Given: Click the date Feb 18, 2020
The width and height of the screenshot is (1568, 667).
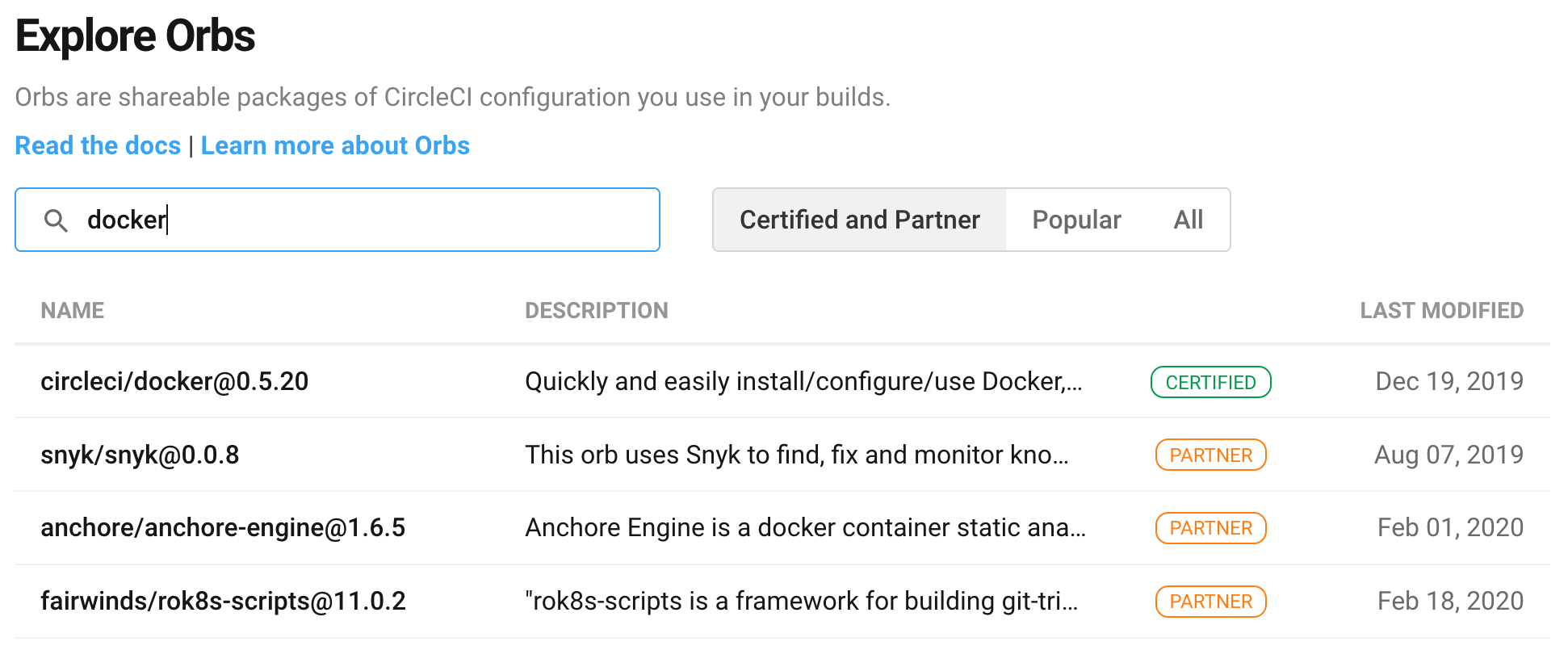Looking at the screenshot, I should [x=1450, y=601].
